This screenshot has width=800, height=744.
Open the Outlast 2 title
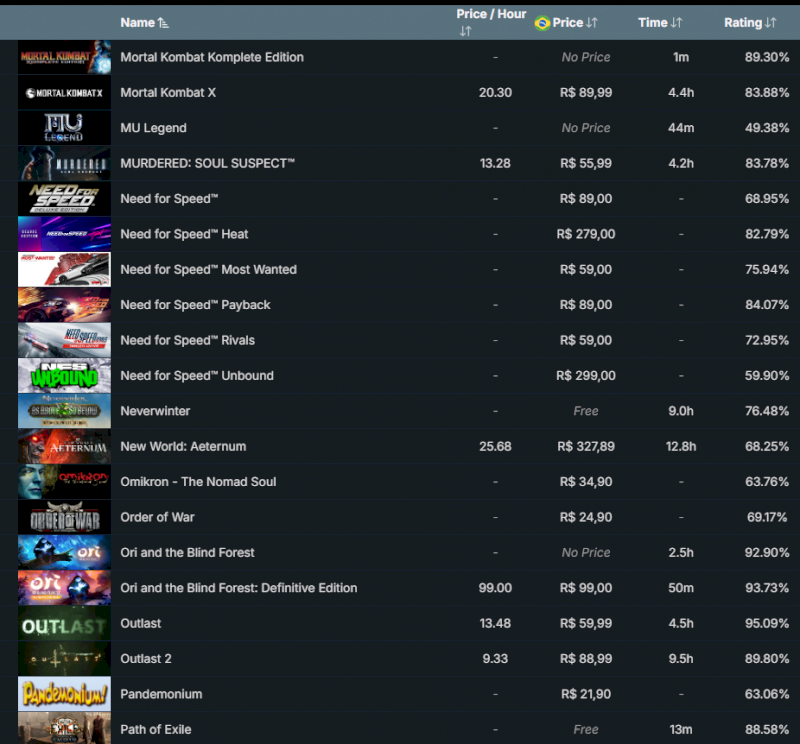(145, 659)
